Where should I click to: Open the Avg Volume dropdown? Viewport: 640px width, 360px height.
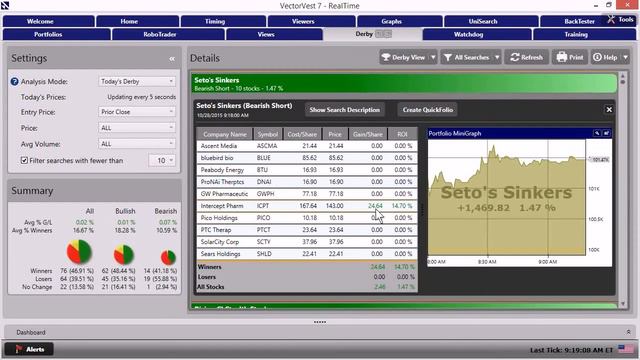click(137, 144)
